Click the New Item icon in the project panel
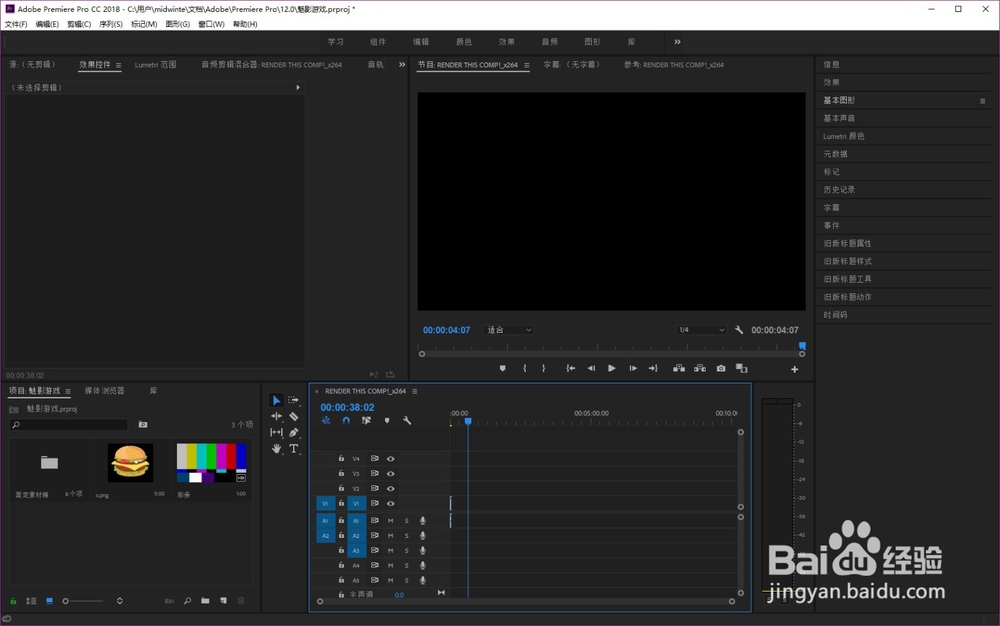Viewport: 1000px width, 626px height. (x=223, y=601)
